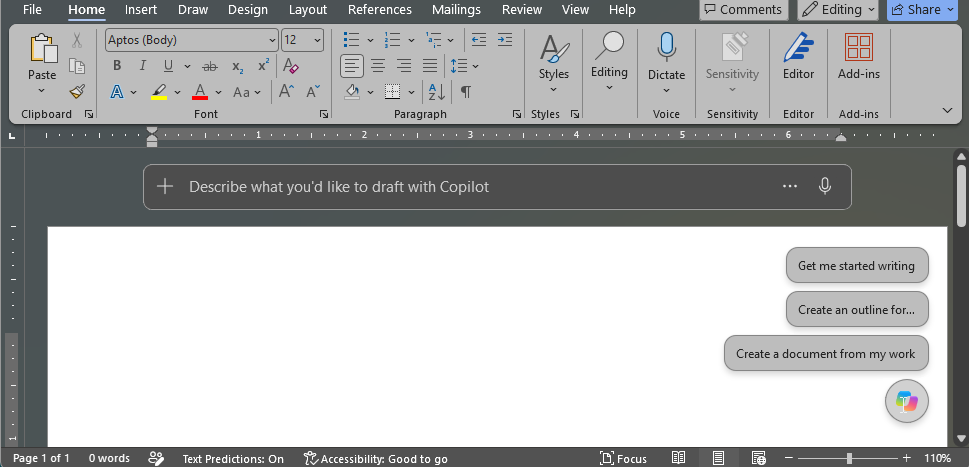Center align the text
This screenshot has height=467, width=969.
tap(378, 65)
